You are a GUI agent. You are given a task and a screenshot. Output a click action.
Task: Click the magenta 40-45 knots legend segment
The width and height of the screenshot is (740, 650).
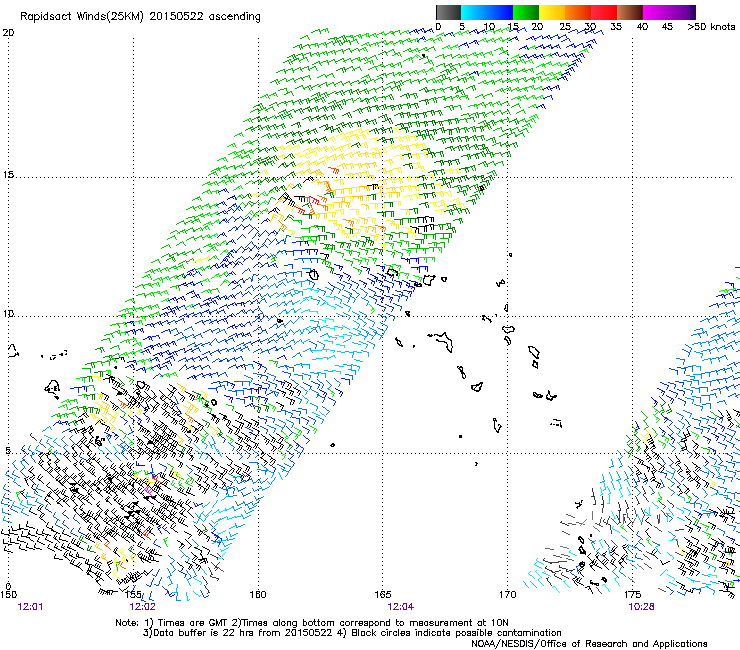pos(656,12)
